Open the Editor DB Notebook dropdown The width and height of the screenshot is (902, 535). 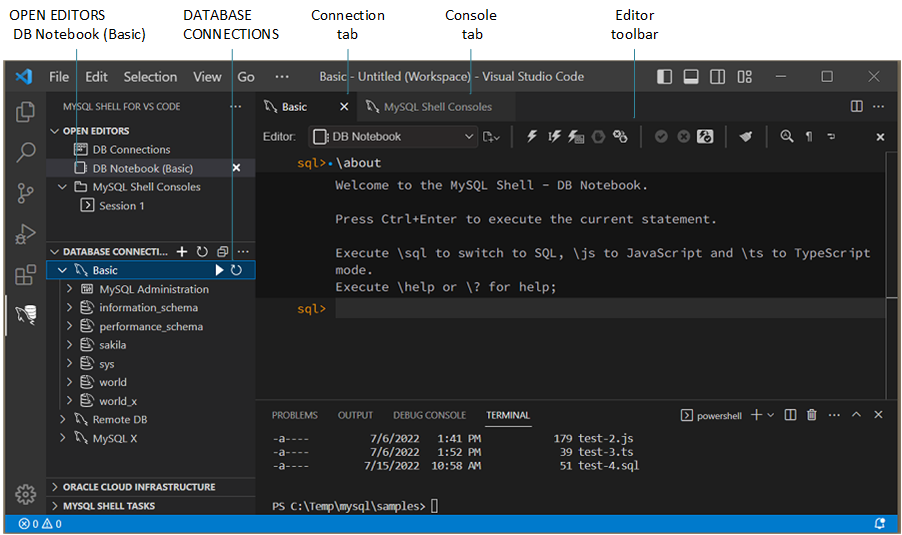click(393, 137)
